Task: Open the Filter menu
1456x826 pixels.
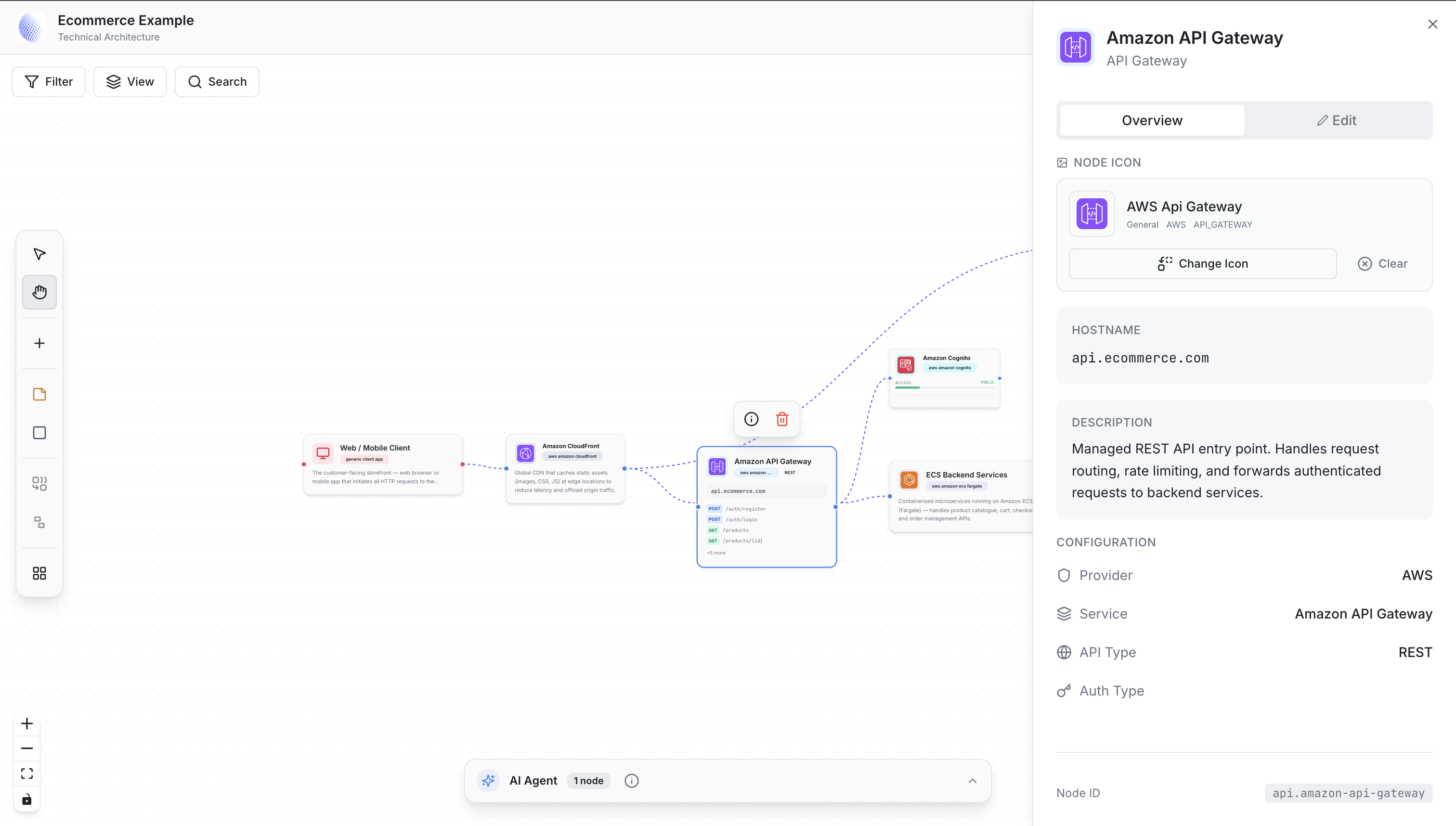Action: point(49,82)
